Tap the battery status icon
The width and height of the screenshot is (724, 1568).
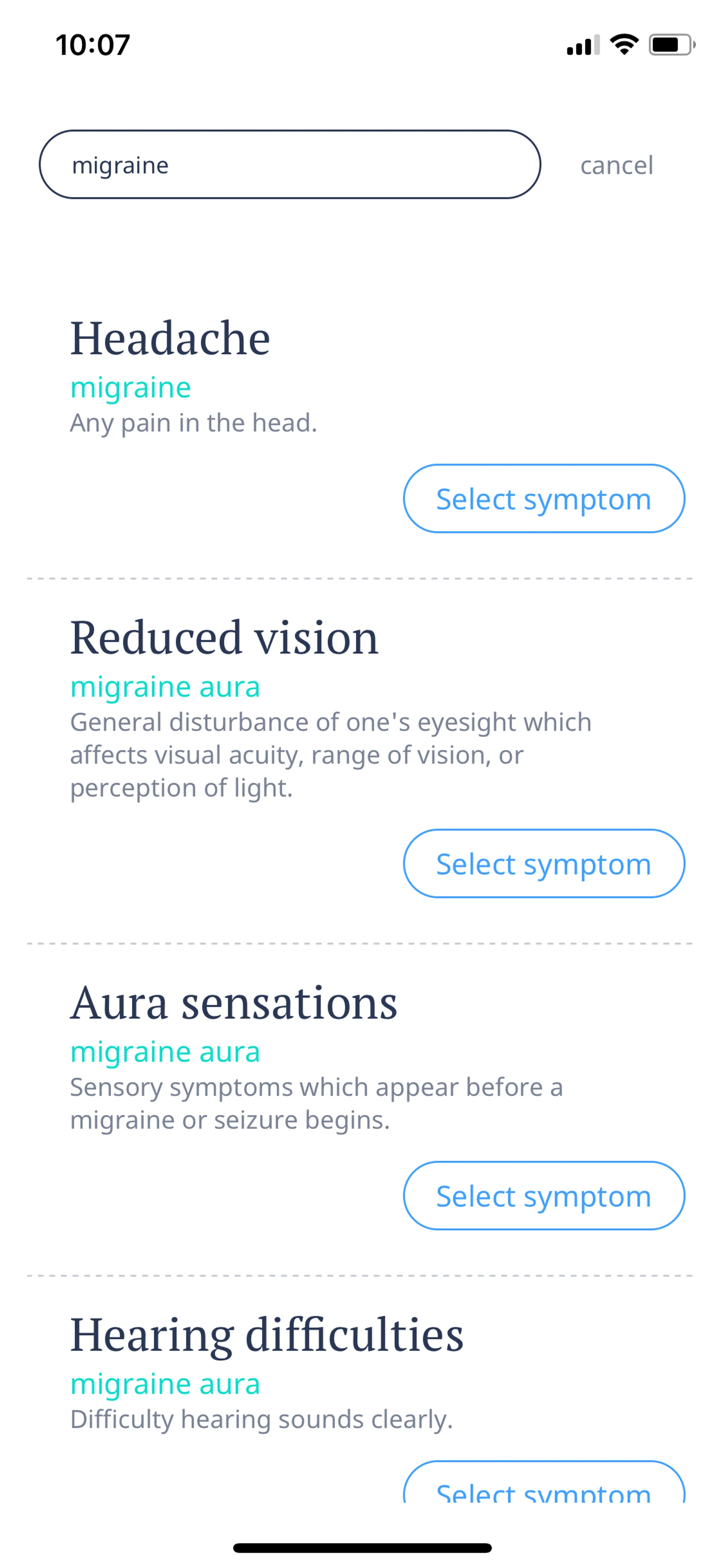(x=672, y=45)
